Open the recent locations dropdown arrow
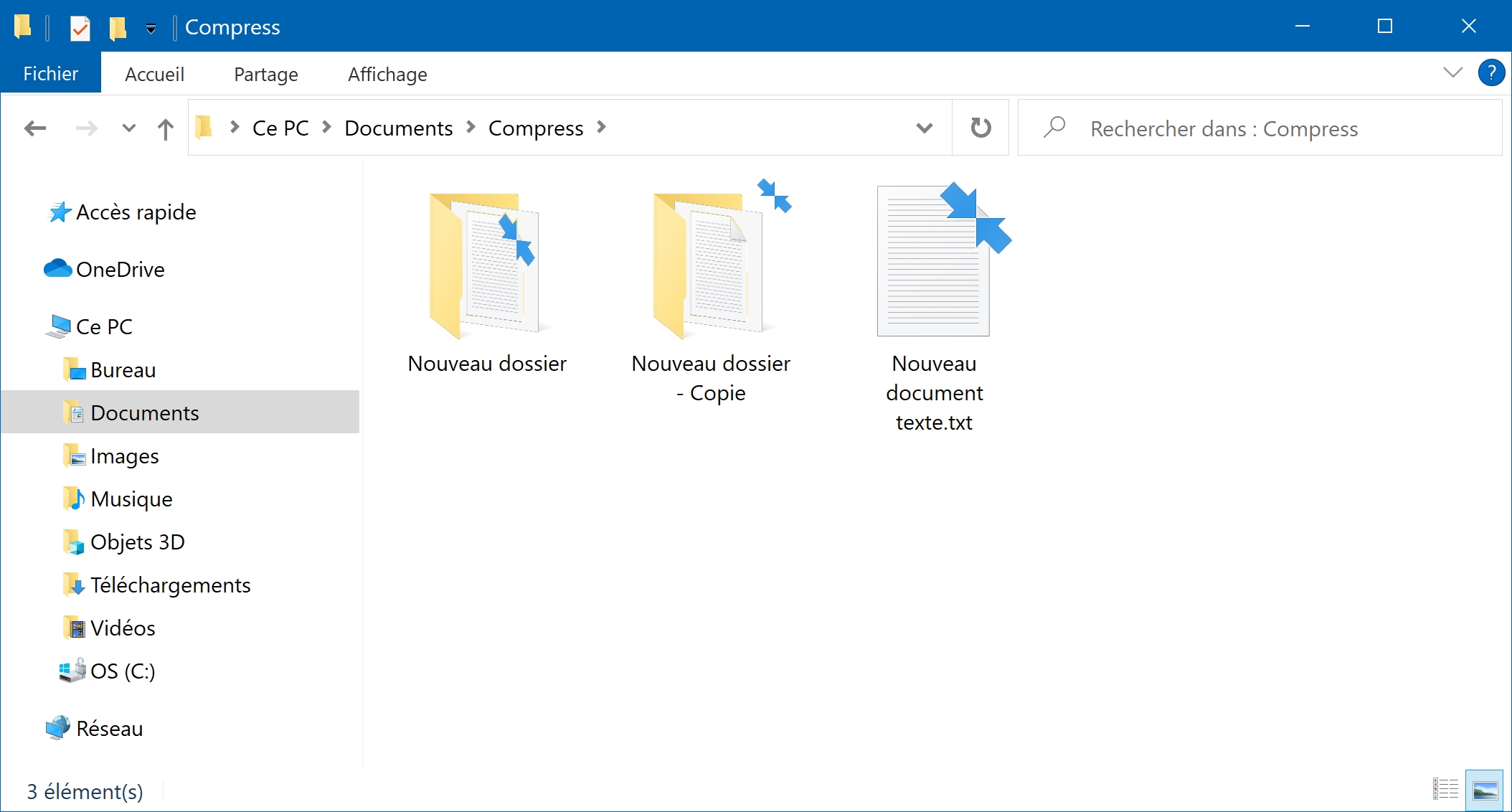1512x812 pixels. pyautogui.click(x=128, y=128)
